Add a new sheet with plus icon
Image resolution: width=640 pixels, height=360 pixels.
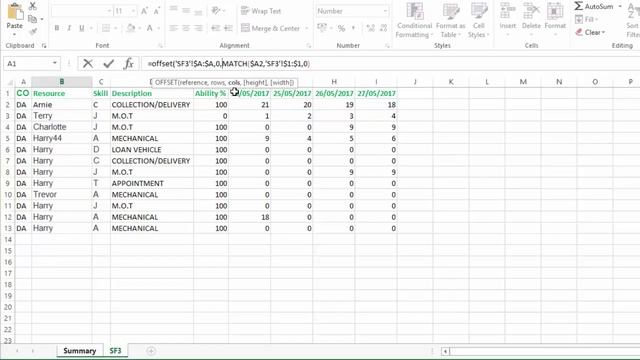[151, 351]
